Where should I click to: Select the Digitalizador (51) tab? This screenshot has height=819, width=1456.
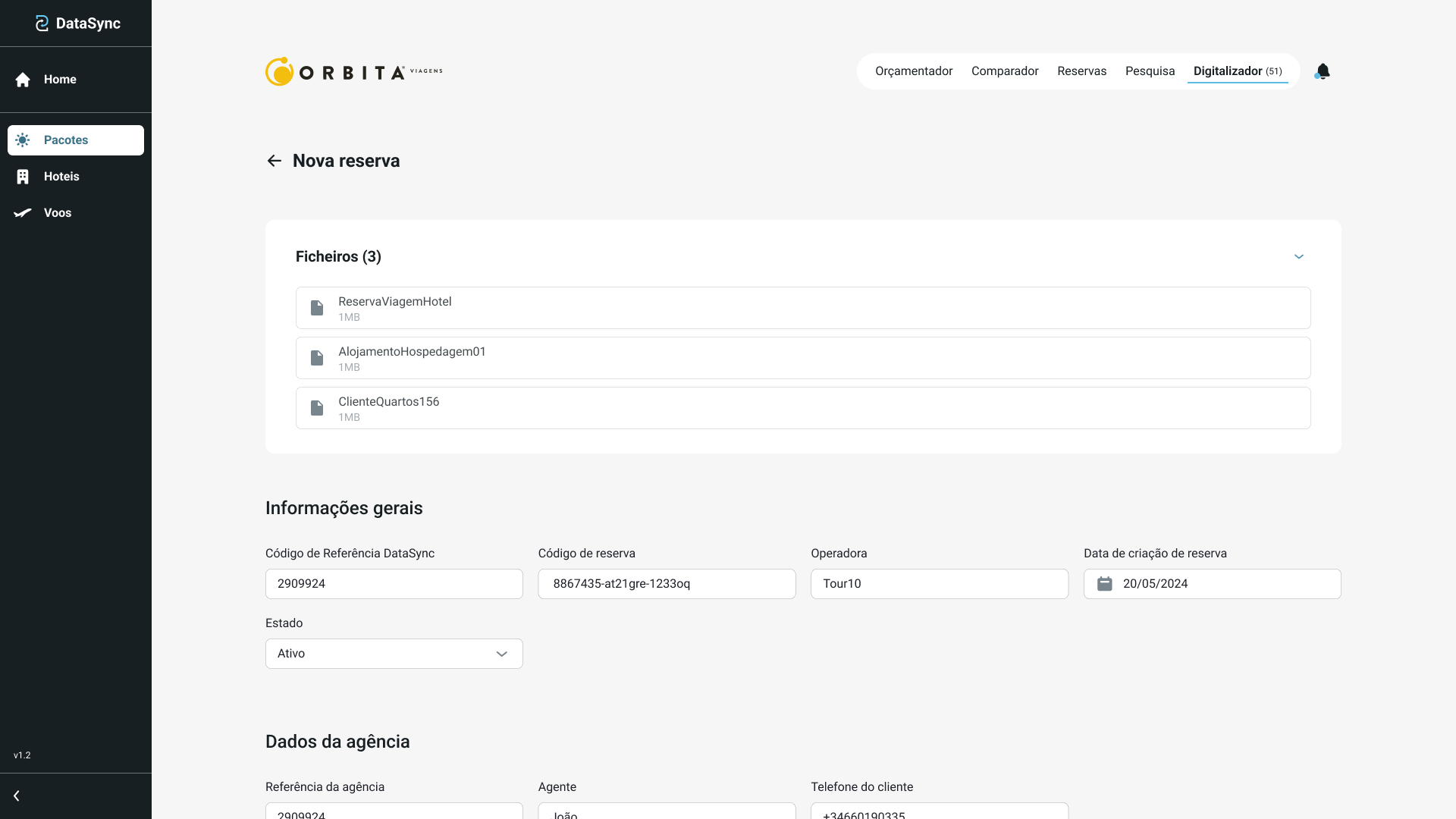click(1237, 71)
